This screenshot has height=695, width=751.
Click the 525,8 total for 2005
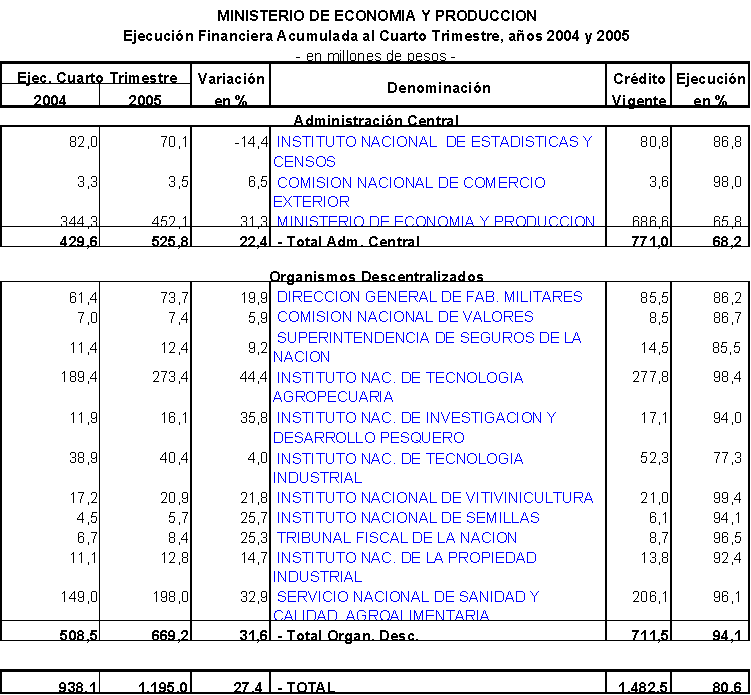click(170, 241)
